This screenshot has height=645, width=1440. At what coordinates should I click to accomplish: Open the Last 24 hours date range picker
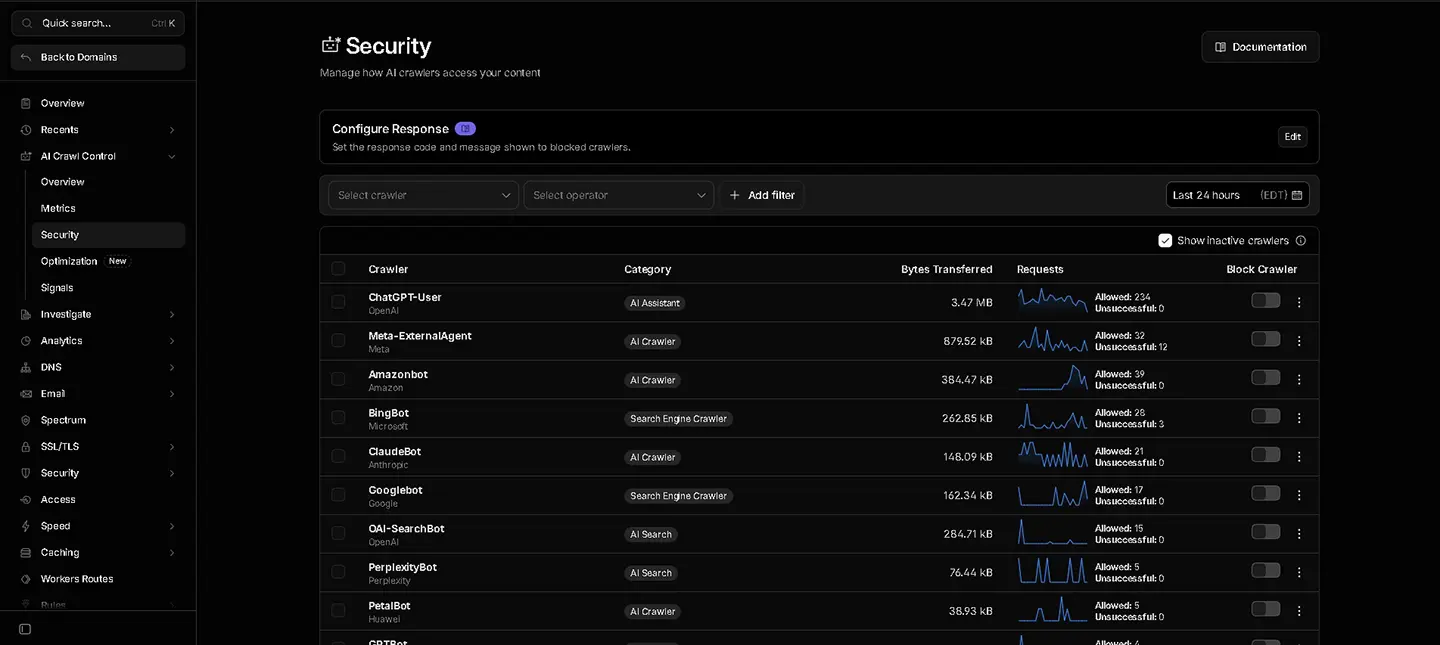click(x=1237, y=195)
